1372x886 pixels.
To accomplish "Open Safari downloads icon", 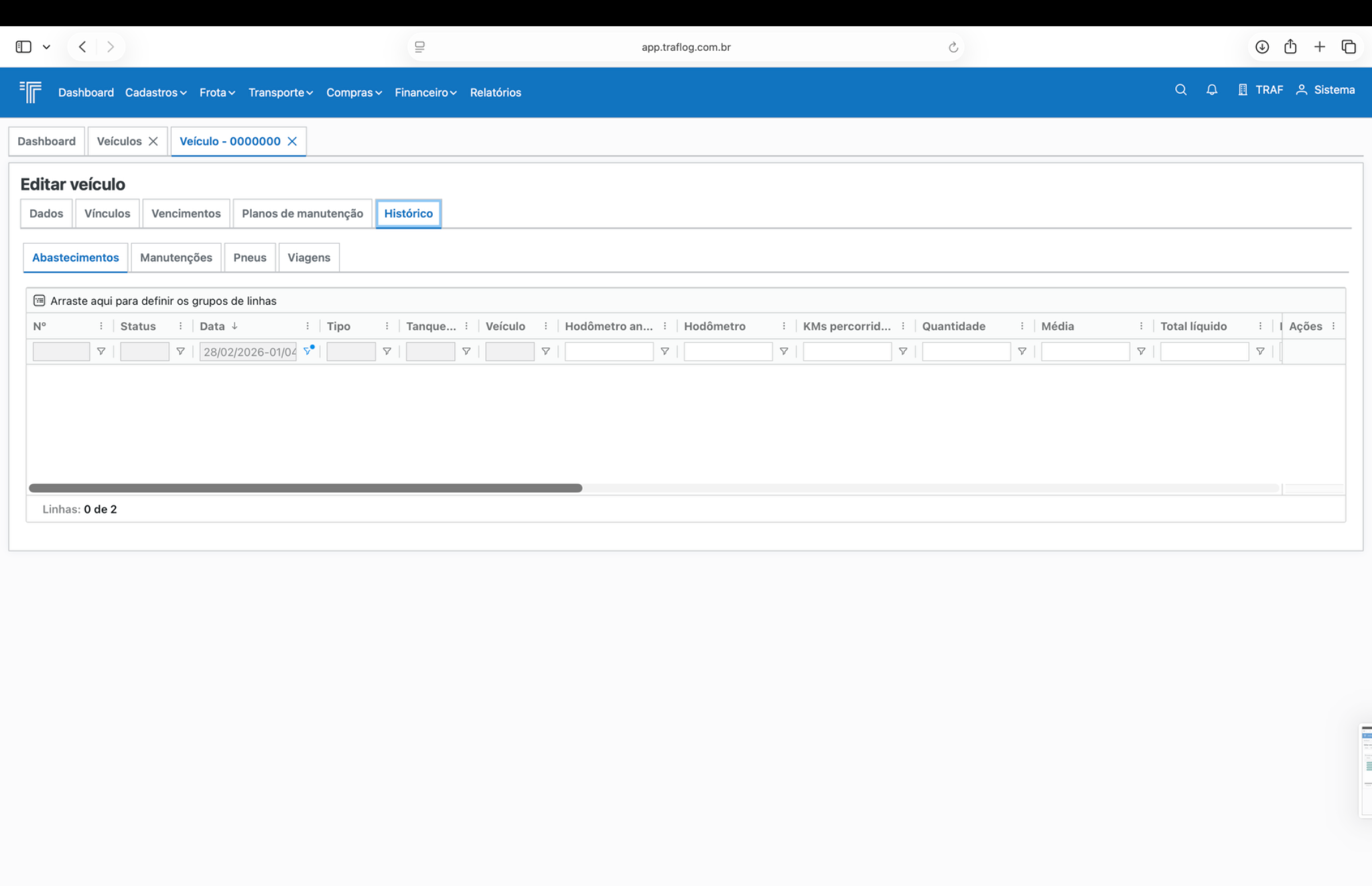I will 1261,47.
